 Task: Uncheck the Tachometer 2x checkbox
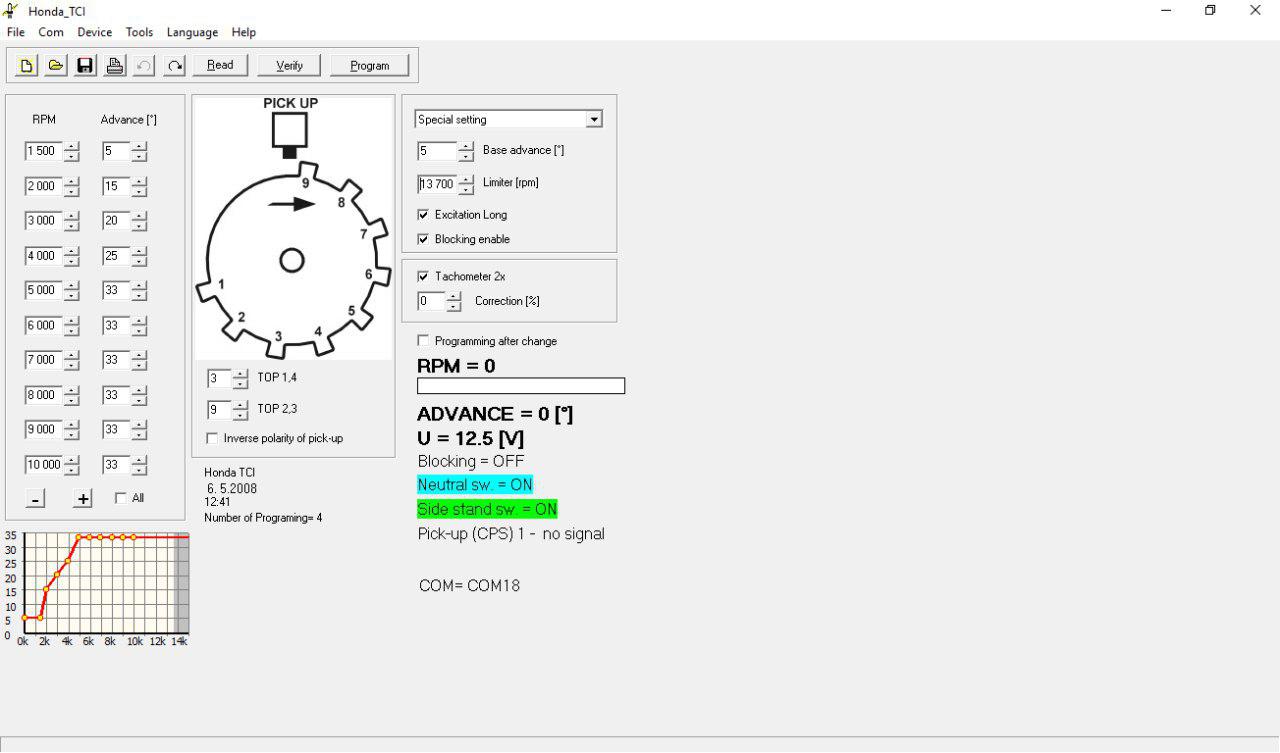423,276
